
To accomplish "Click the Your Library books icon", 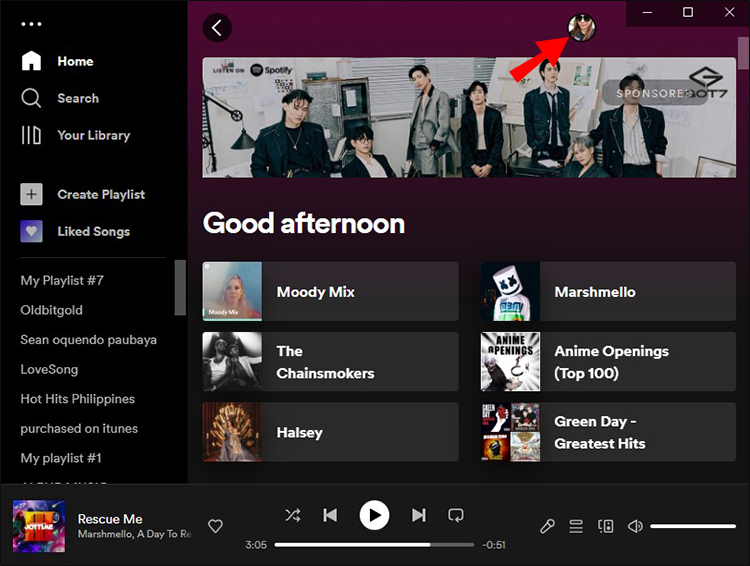I will [31, 135].
